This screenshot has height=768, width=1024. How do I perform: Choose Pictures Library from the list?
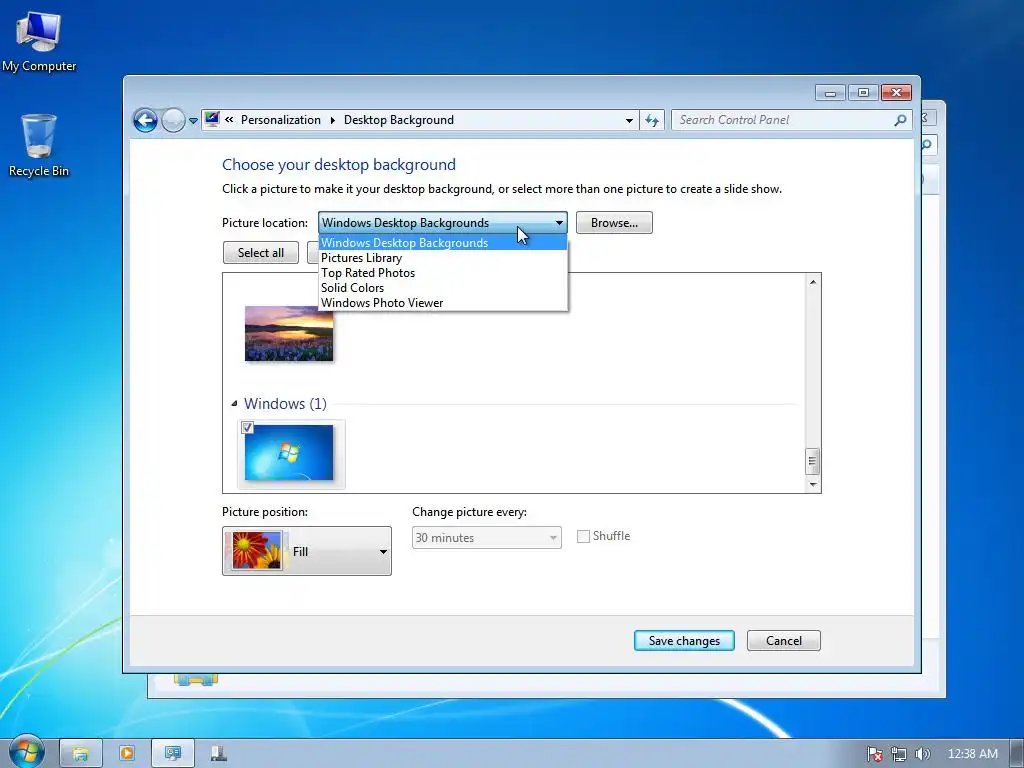[x=443, y=258]
